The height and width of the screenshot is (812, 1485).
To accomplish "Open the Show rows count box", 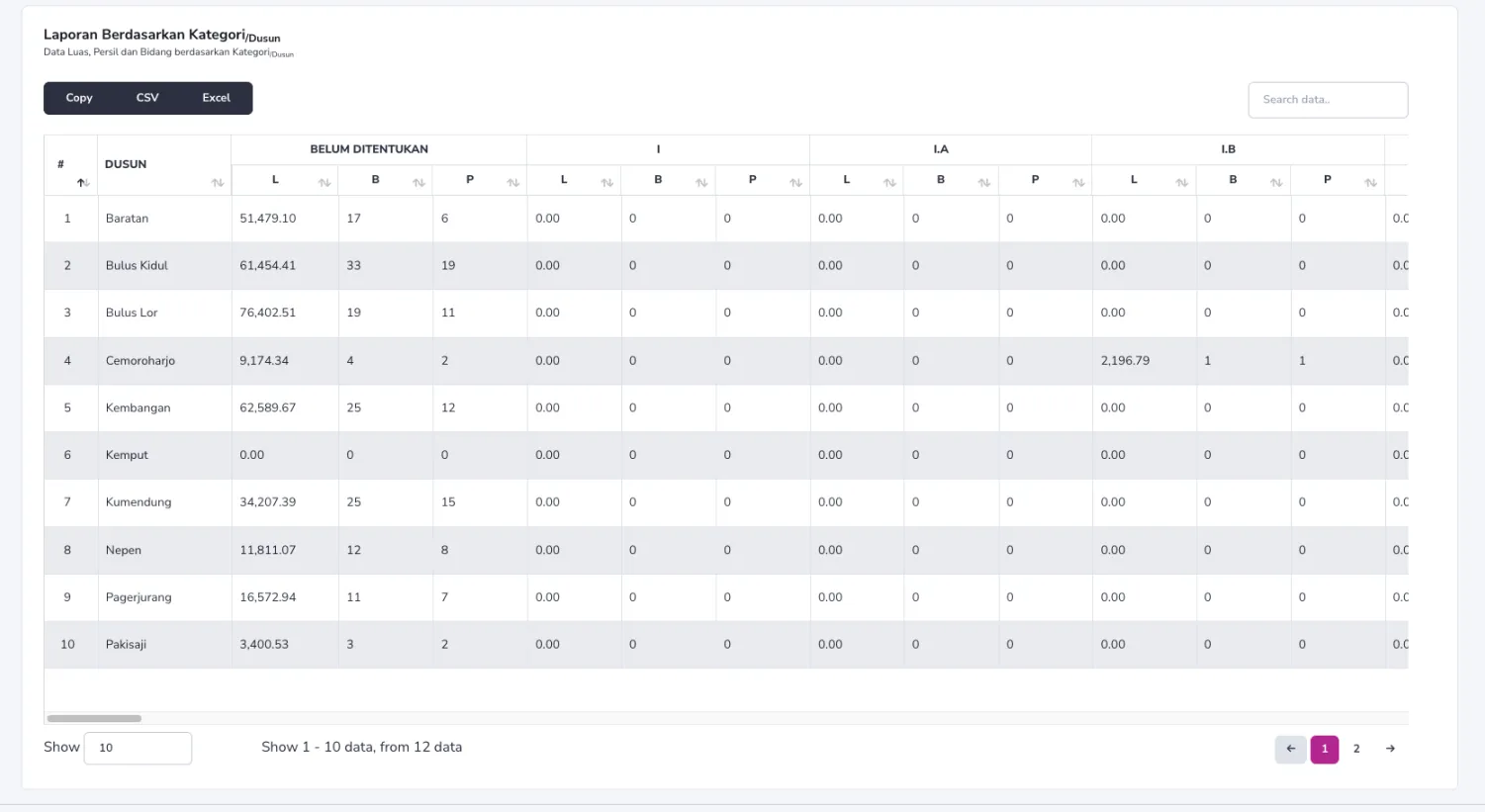I will coord(138,748).
